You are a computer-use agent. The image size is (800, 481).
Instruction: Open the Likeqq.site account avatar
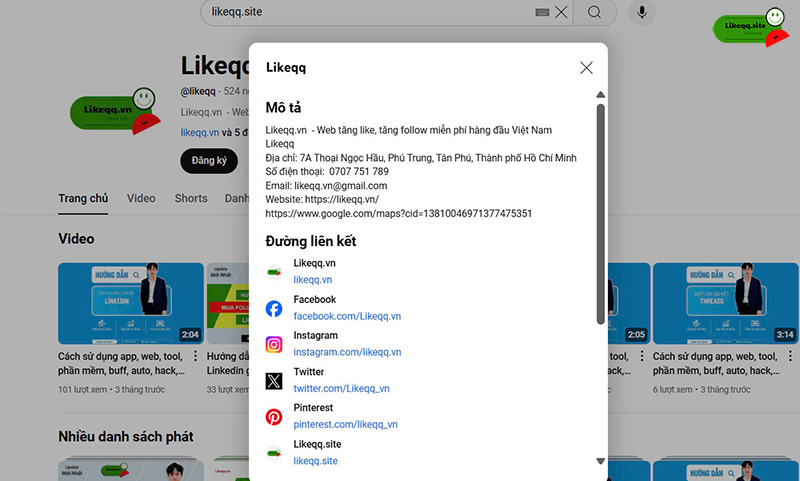(x=751, y=28)
